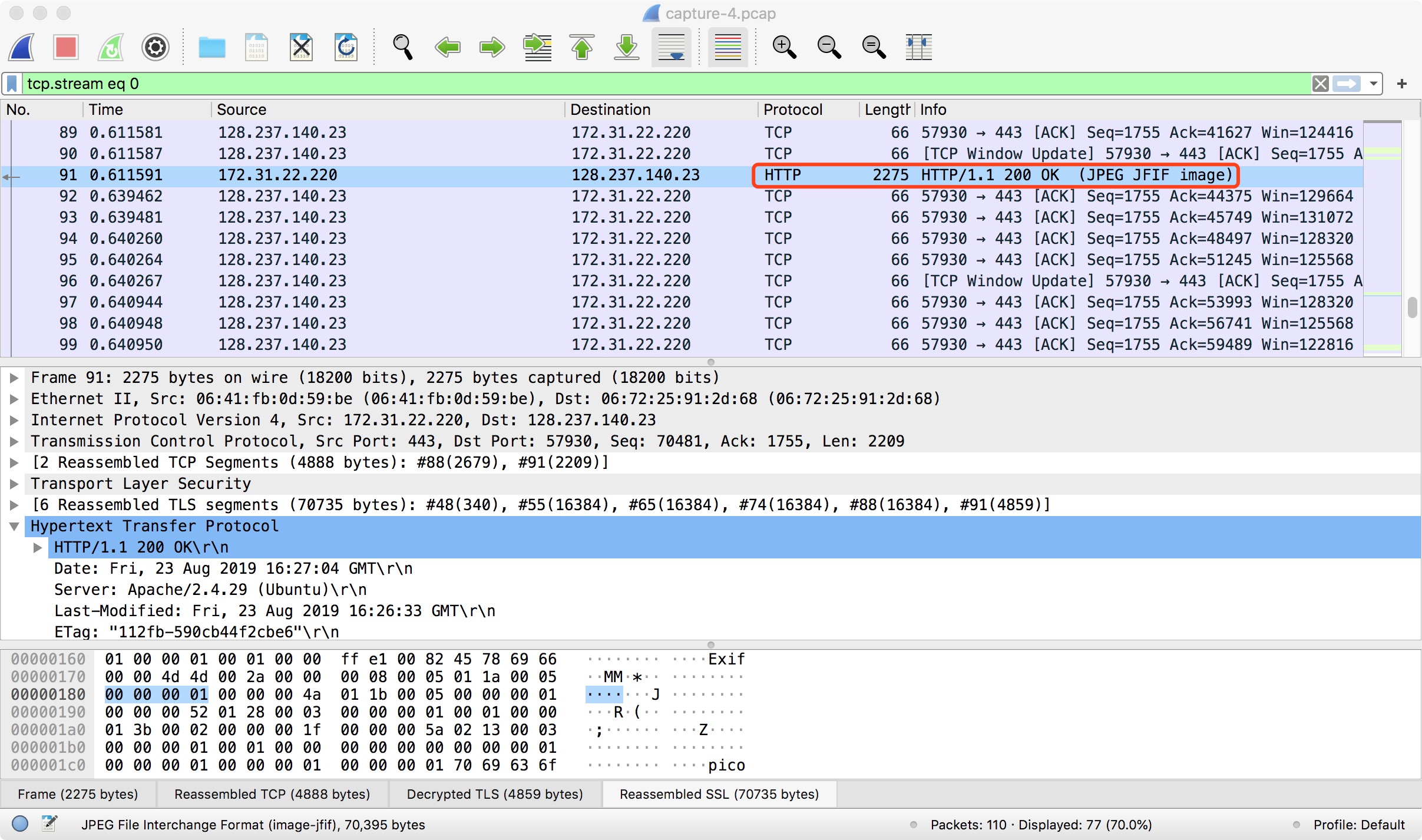This screenshot has width=1422, height=840.
Task: Select packet 96 TCP Window Update row
Action: [682, 281]
